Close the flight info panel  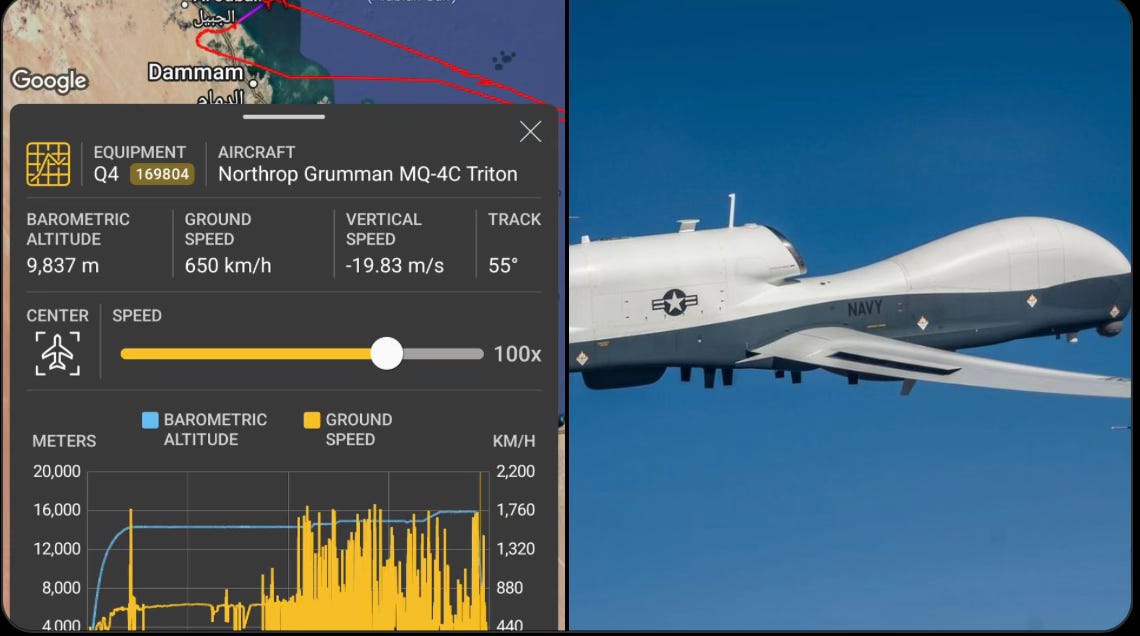click(x=531, y=132)
